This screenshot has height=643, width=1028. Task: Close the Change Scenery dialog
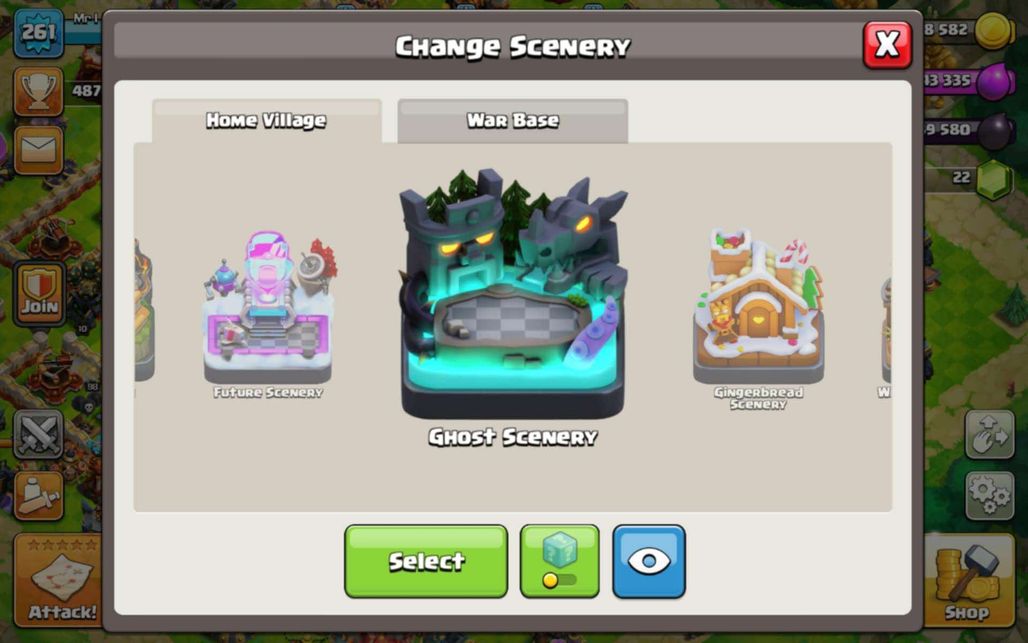[x=887, y=45]
